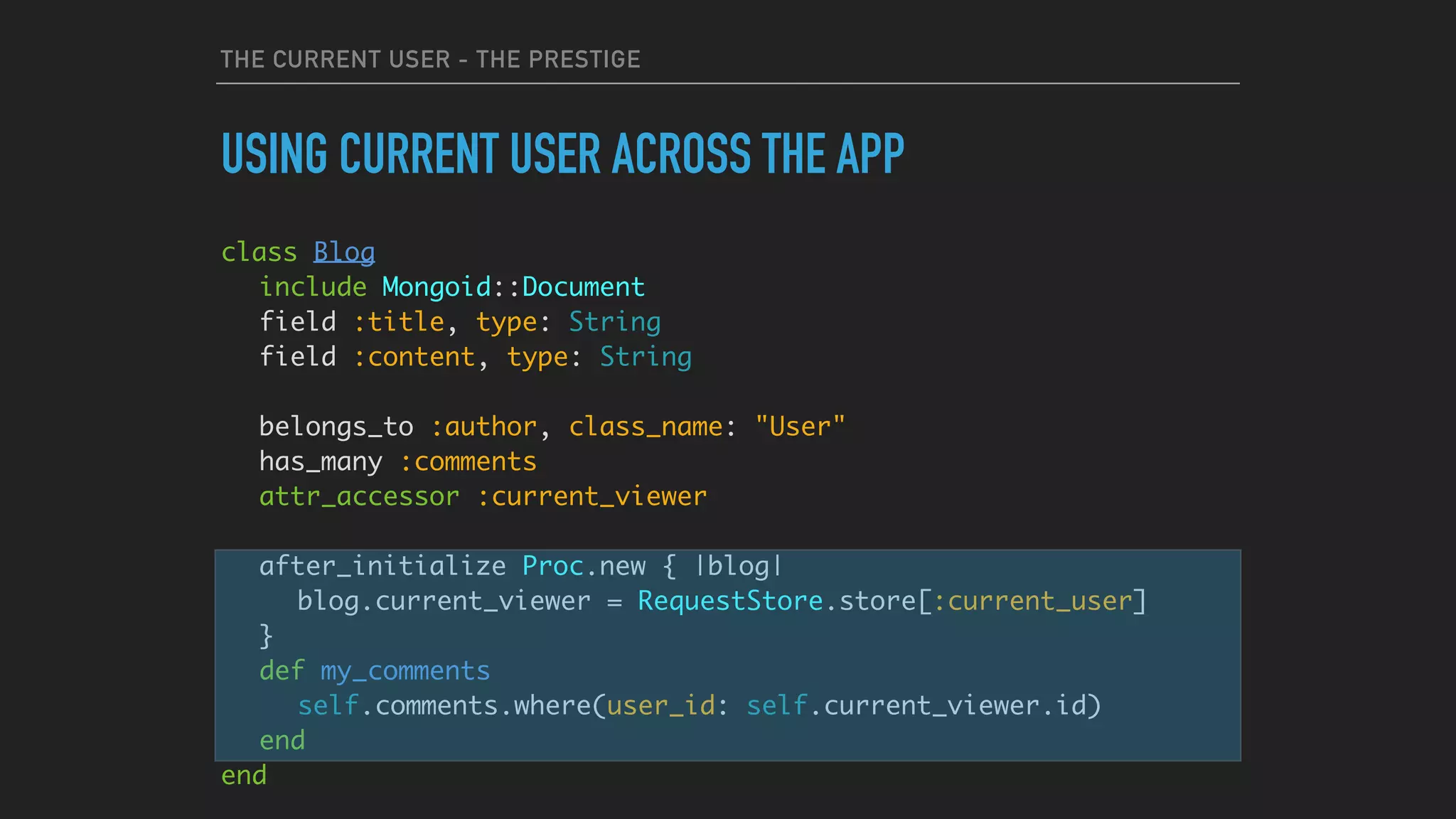Click the 'end' closing the my_comments method
Viewport: 1456px width, 819px height.
[x=282, y=740]
